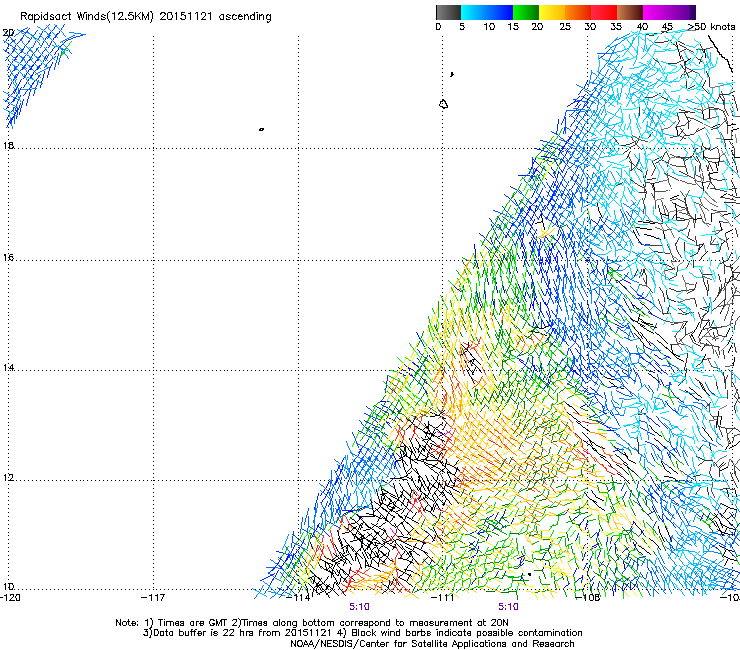Click the gray 0–5 knots color segment
This screenshot has width=740, height=650.
tap(448, 12)
